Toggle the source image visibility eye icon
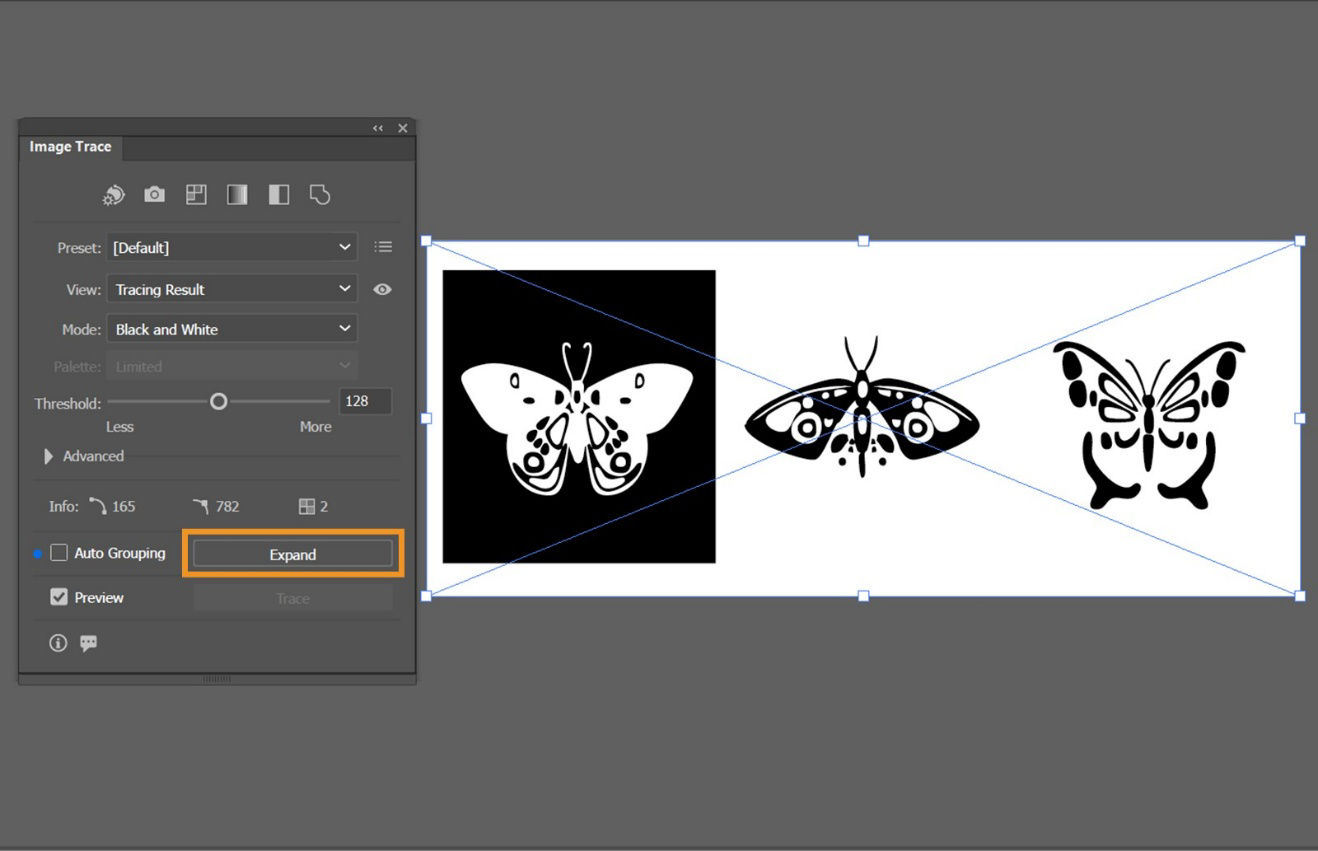The height and width of the screenshot is (851, 1318). click(x=382, y=289)
